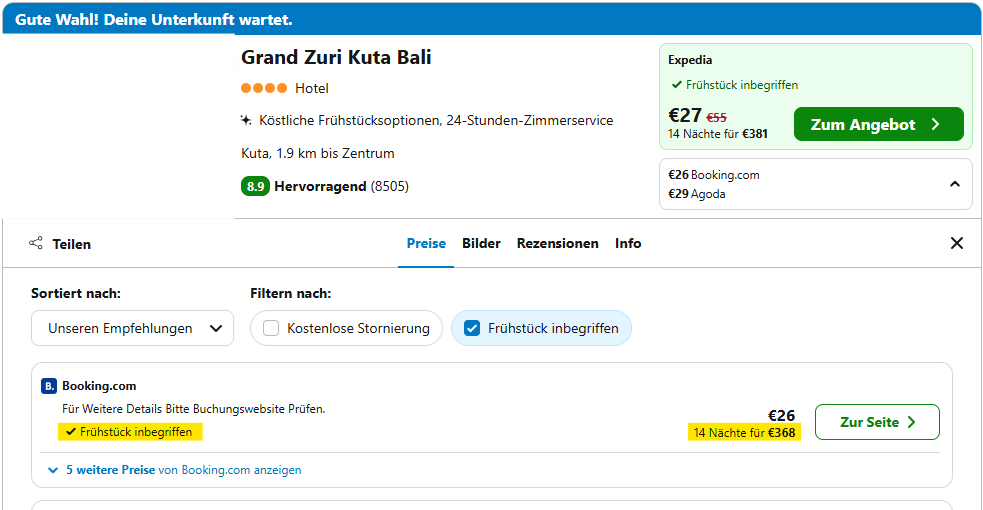The width and height of the screenshot is (983, 510).
Task: Click the 8.9 green rating badge
Action: click(x=255, y=186)
